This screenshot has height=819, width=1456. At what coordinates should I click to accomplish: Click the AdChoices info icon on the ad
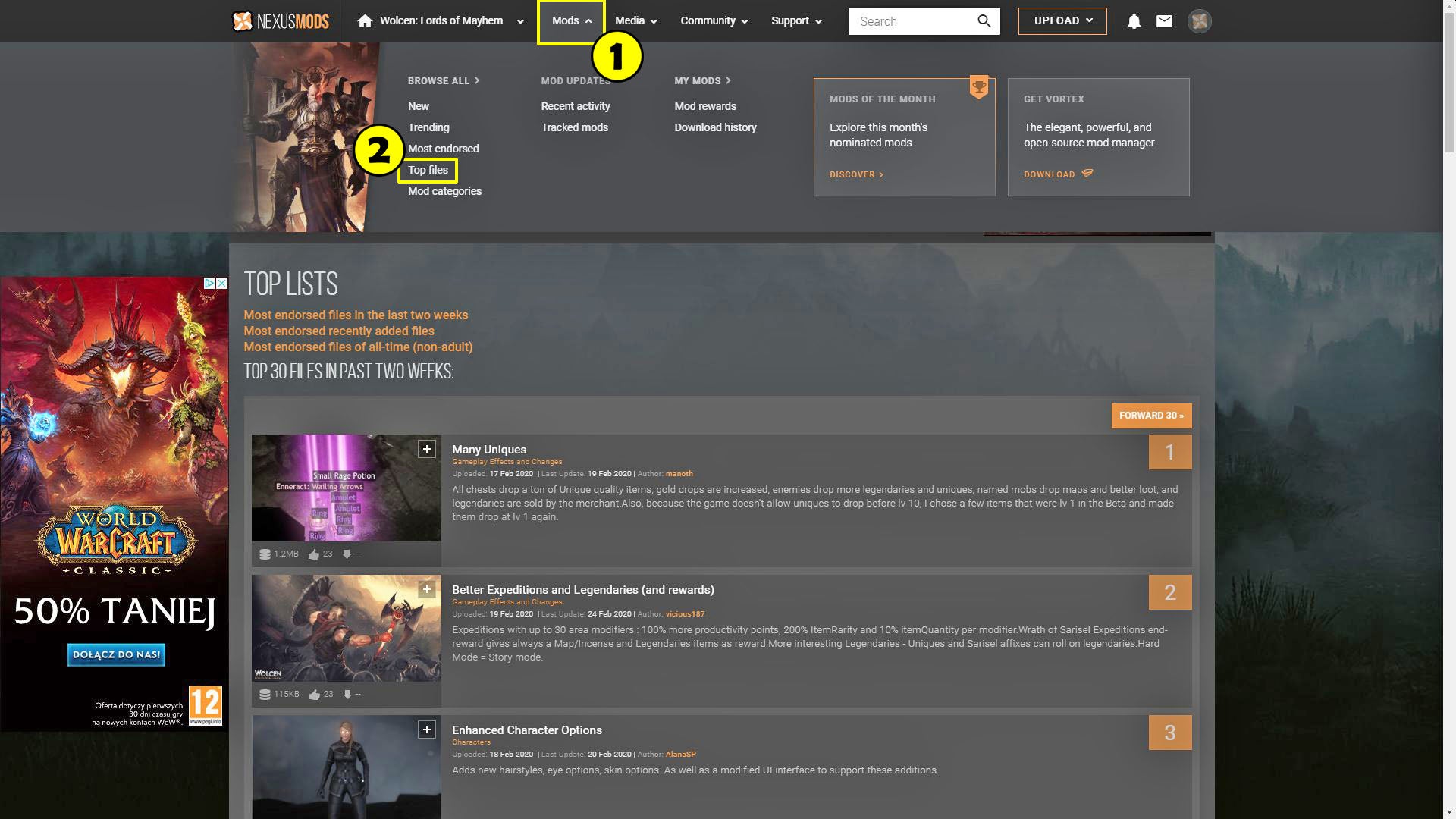(x=209, y=283)
